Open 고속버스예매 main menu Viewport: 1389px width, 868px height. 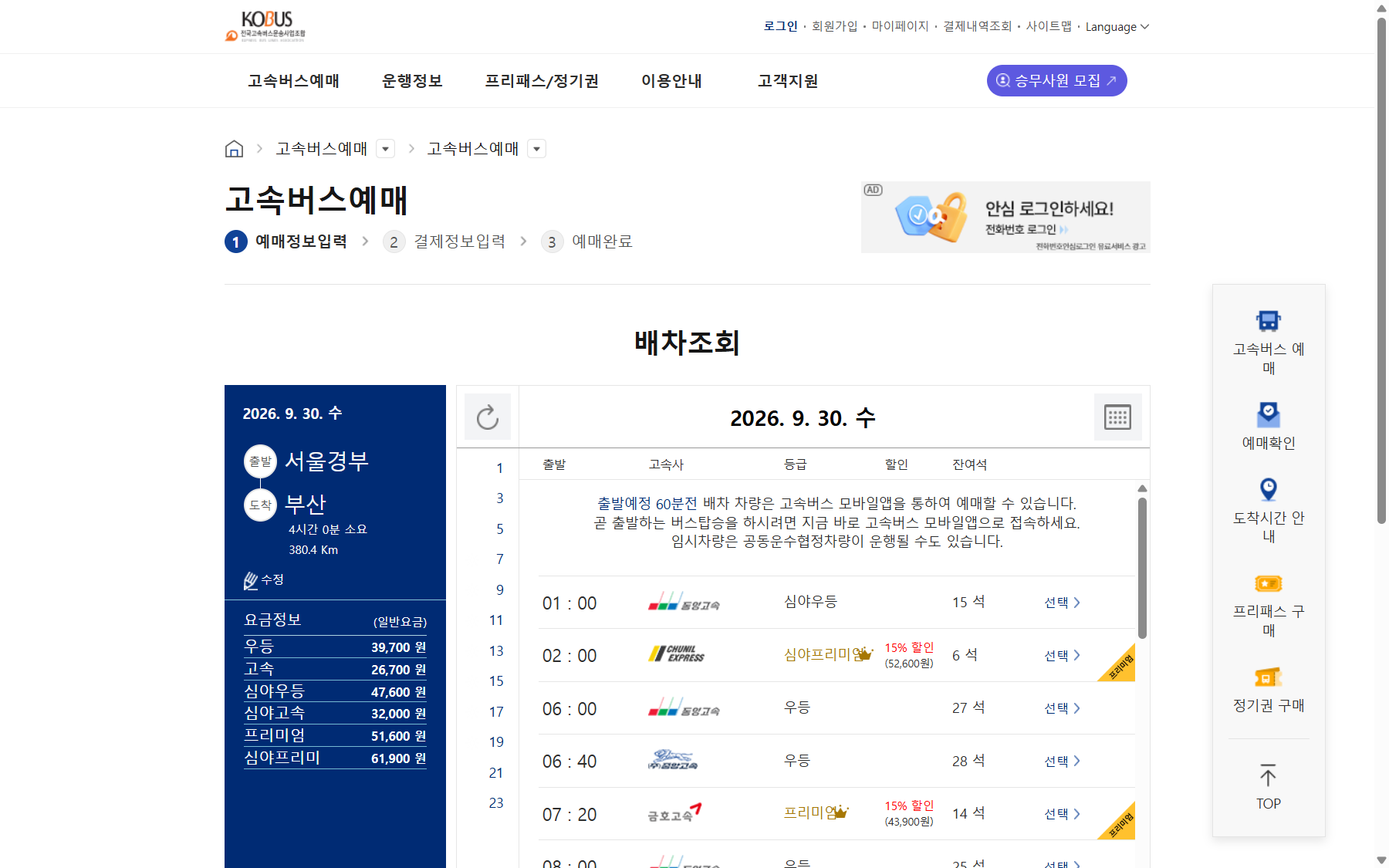pyautogui.click(x=293, y=81)
